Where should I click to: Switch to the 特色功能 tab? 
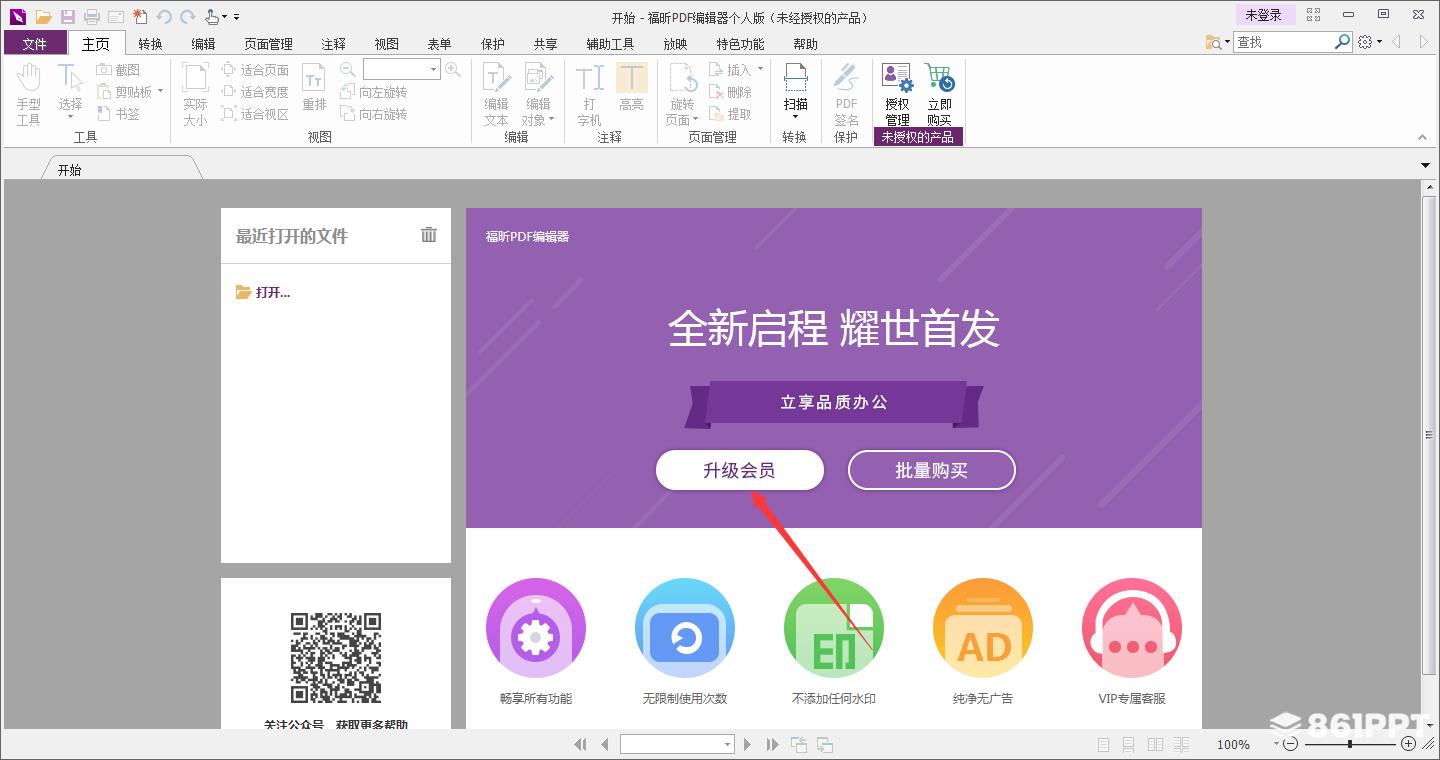pos(740,44)
